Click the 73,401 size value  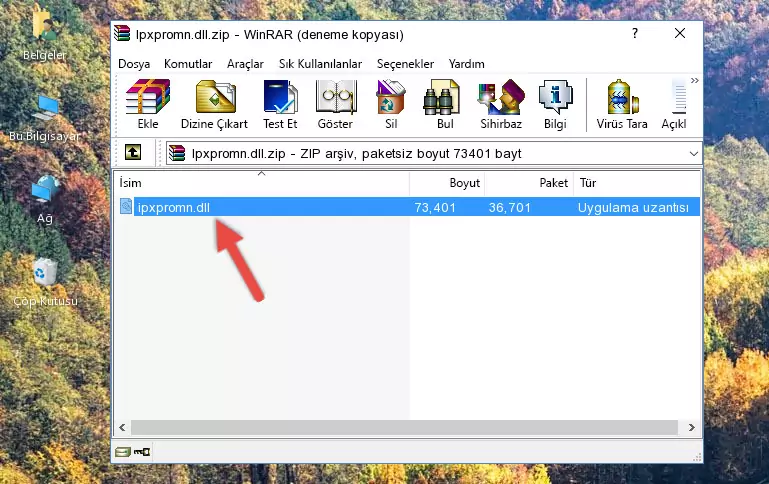pyautogui.click(x=435, y=207)
